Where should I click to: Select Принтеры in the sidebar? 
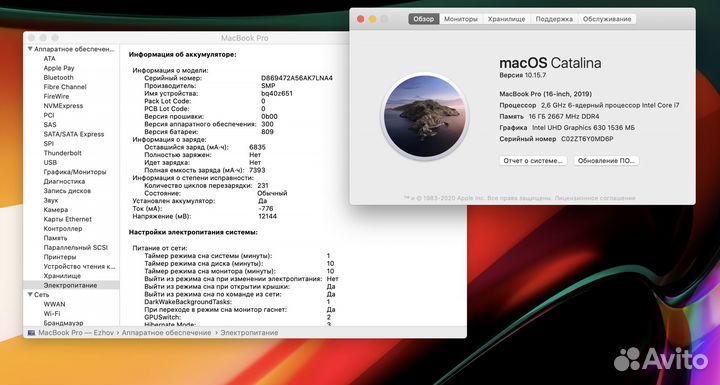(x=60, y=257)
